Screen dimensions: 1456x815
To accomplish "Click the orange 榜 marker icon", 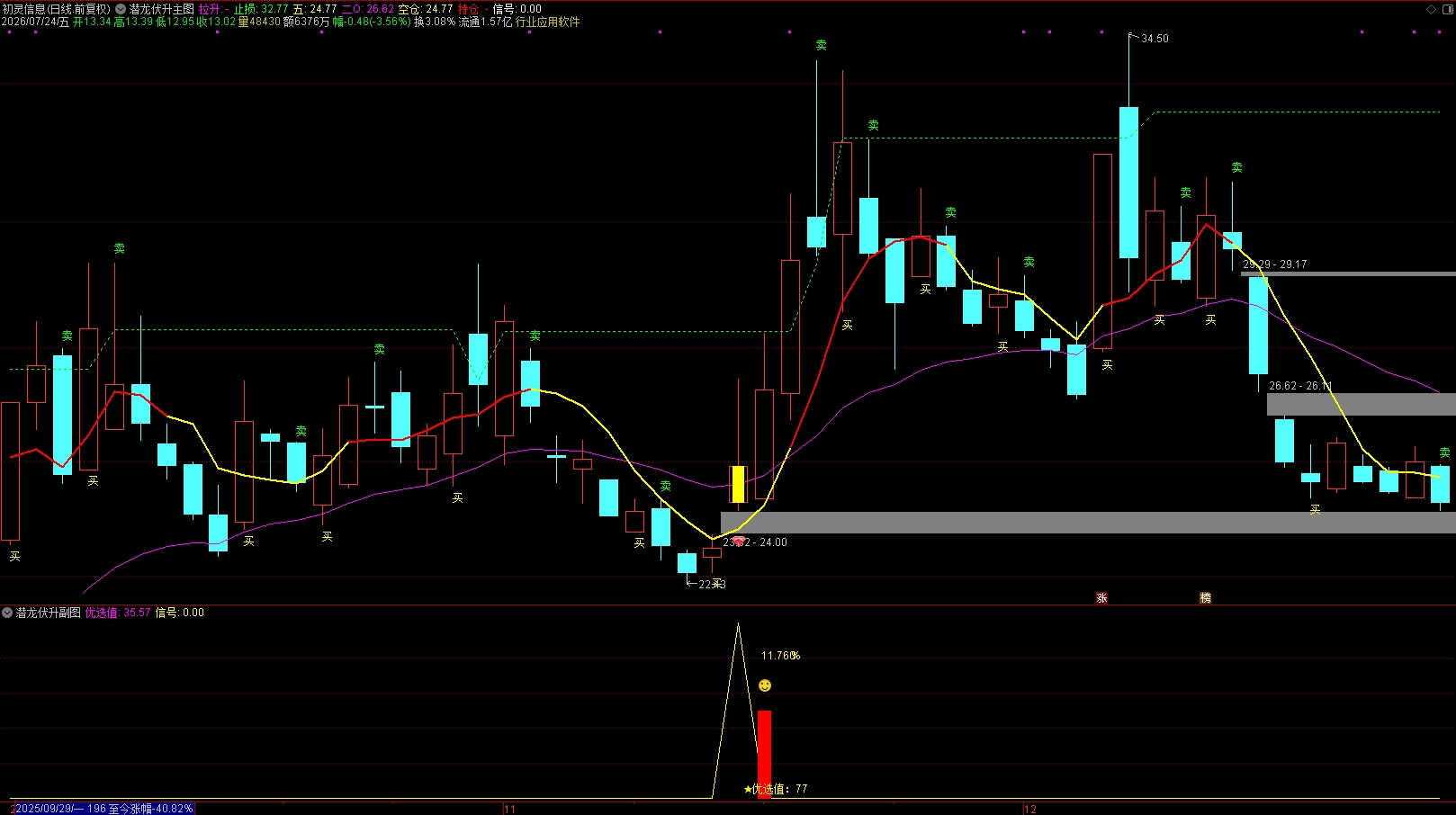I will click(x=1206, y=598).
